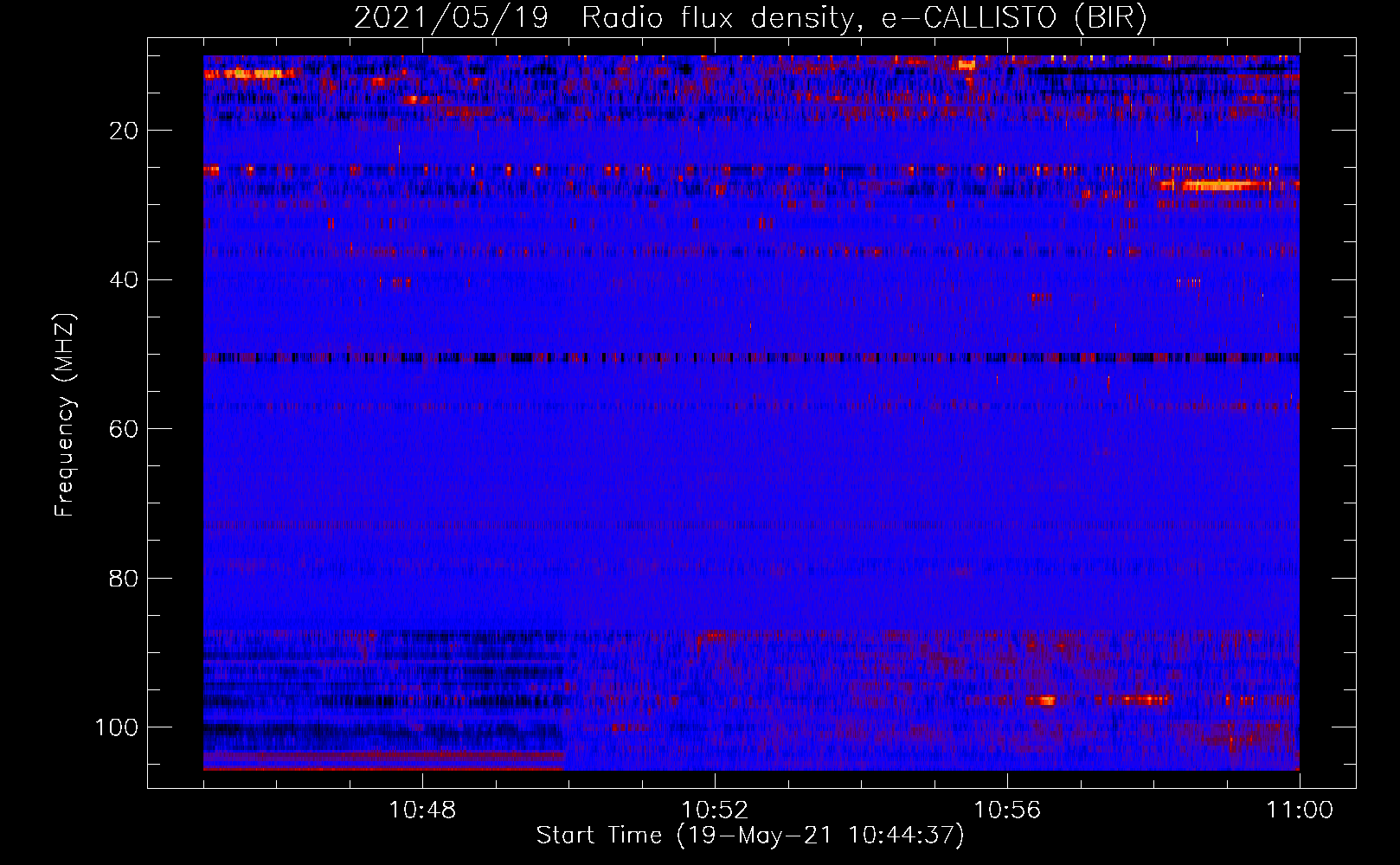1400x865 pixels.
Task: Click the time tick label "10:56"
Action: (1007, 811)
